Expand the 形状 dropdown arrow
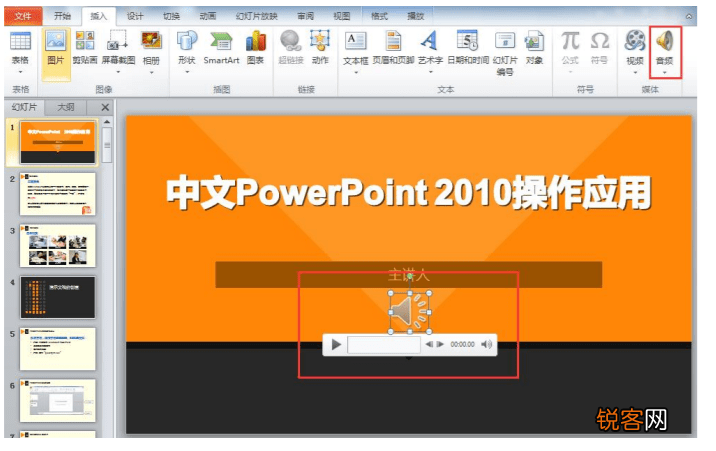The image size is (716, 451). [187, 72]
